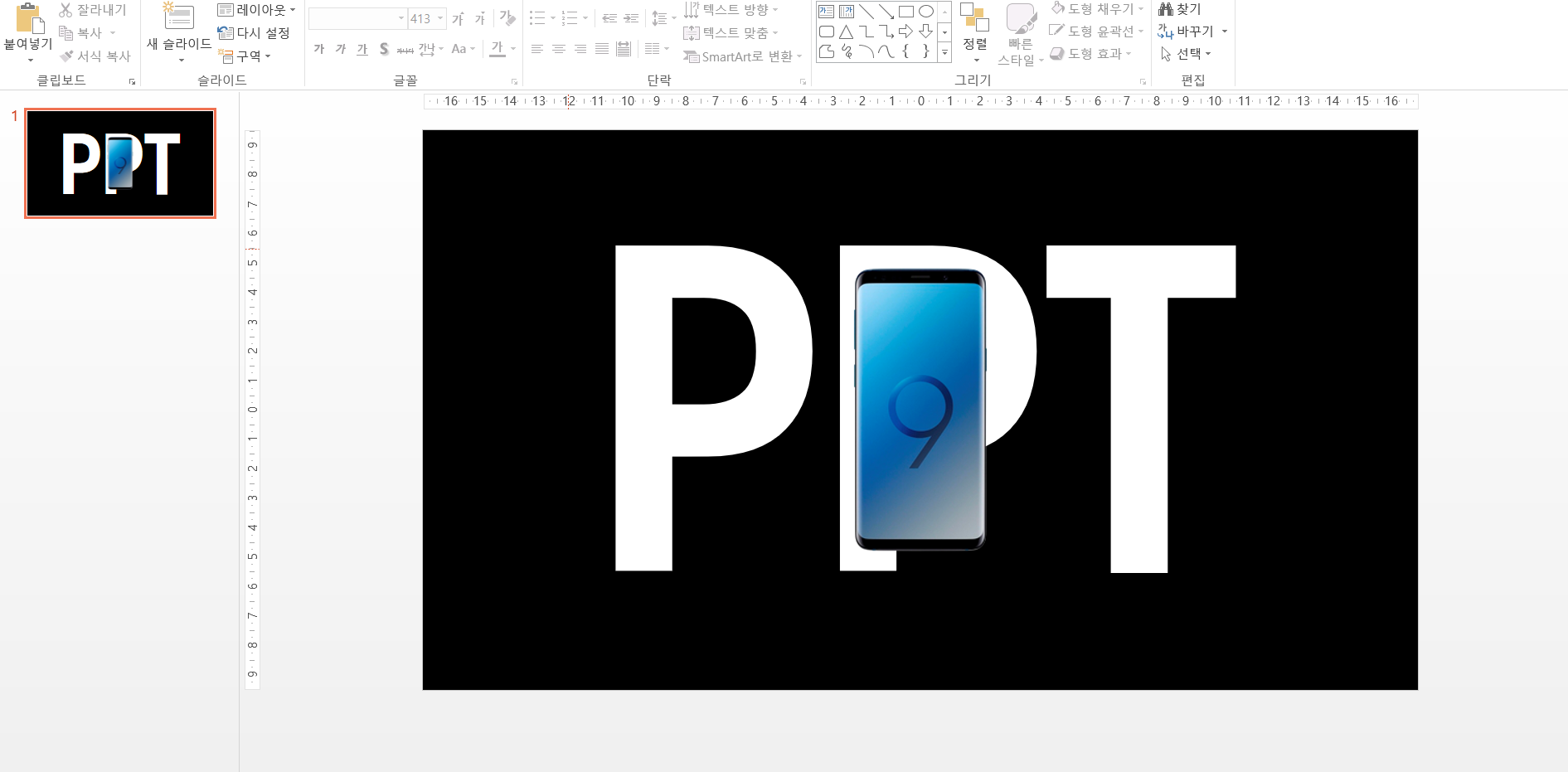Open Shape Effects (도형 효과) menu
1568x772 pixels.
point(1090,53)
